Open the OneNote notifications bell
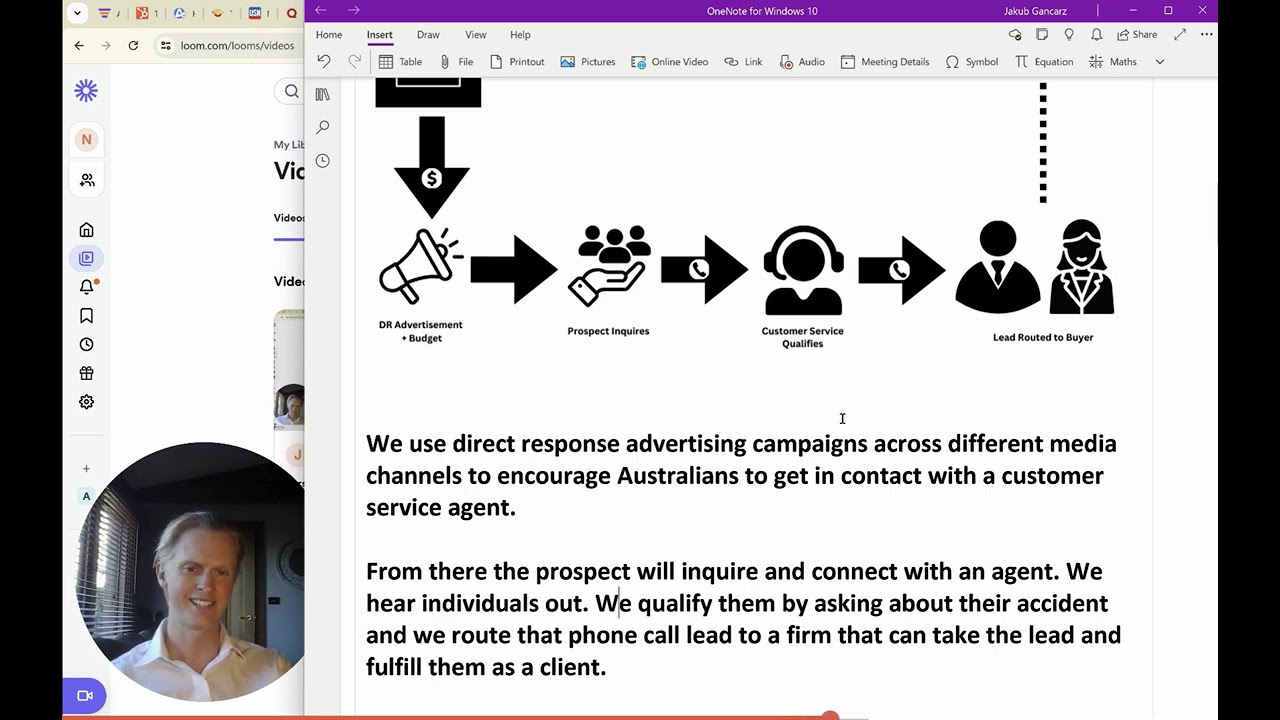The width and height of the screenshot is (1280, 720). pyautogui.click(x=1096, y=34)
